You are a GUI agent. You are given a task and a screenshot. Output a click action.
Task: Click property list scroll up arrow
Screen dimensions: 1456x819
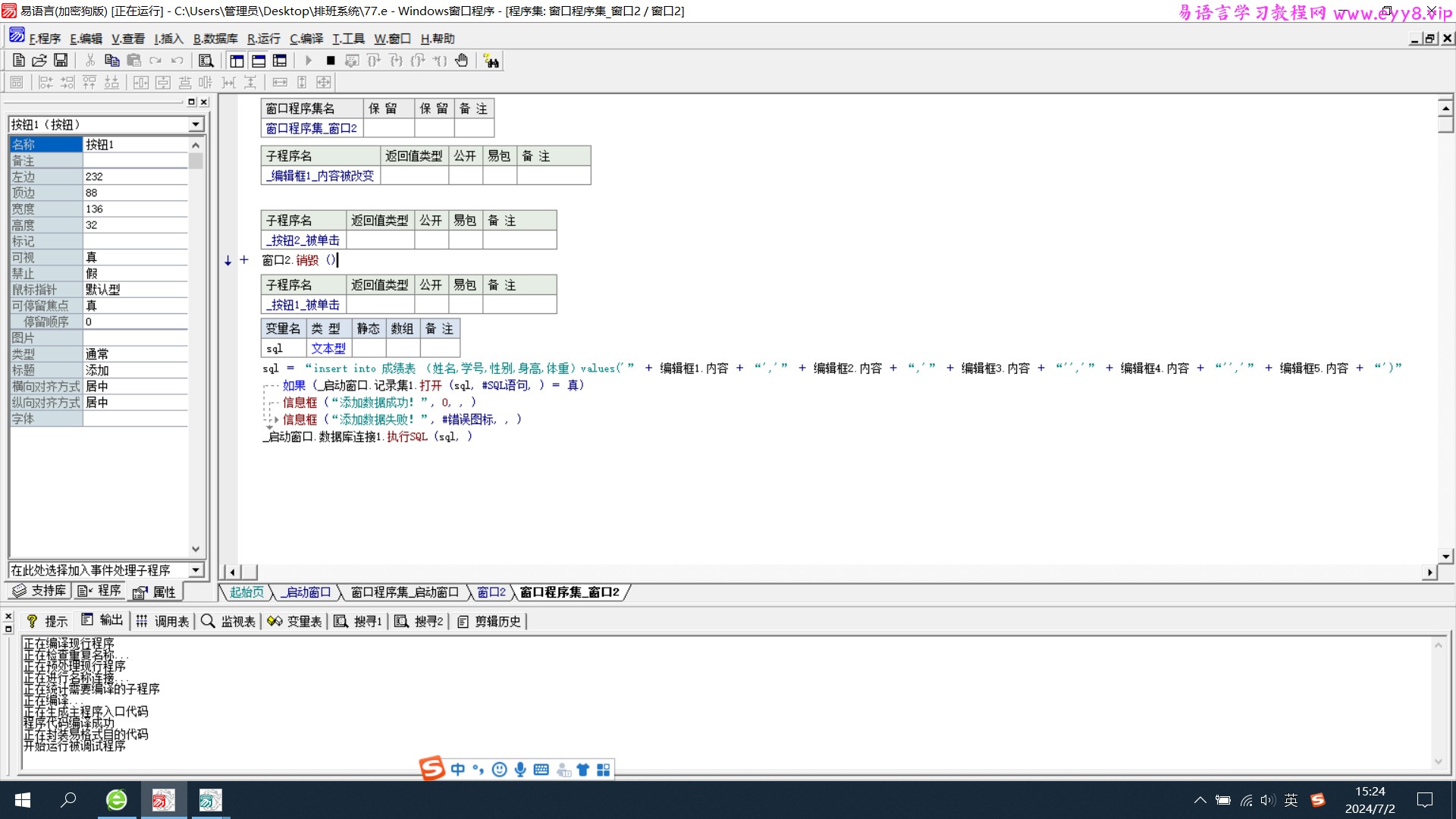[x=196, y=145]
